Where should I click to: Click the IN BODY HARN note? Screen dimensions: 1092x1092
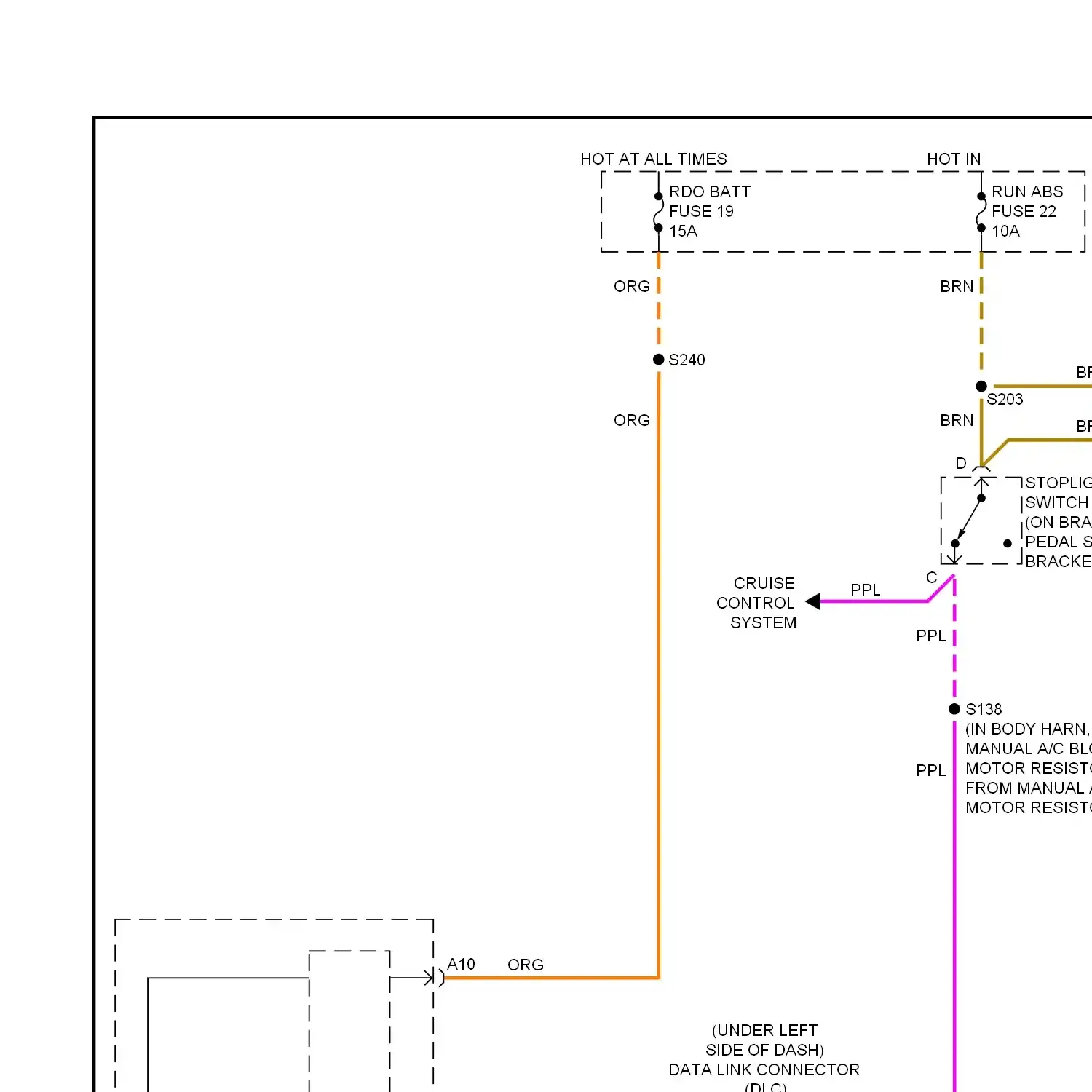tap(1029, 768)
